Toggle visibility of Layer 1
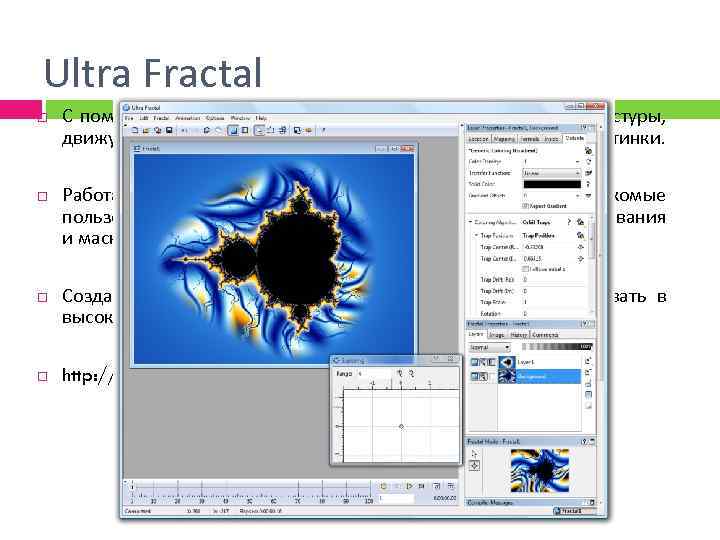Screen dimensions: 720x540 pos(475,362)
